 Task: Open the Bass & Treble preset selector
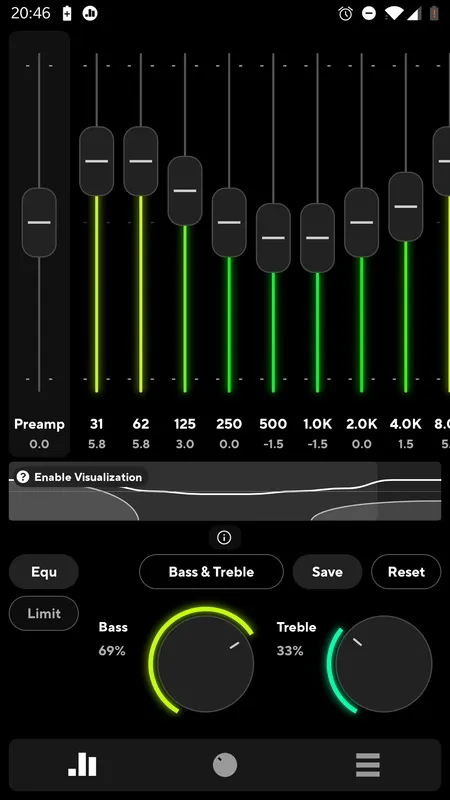coord(211,572)
